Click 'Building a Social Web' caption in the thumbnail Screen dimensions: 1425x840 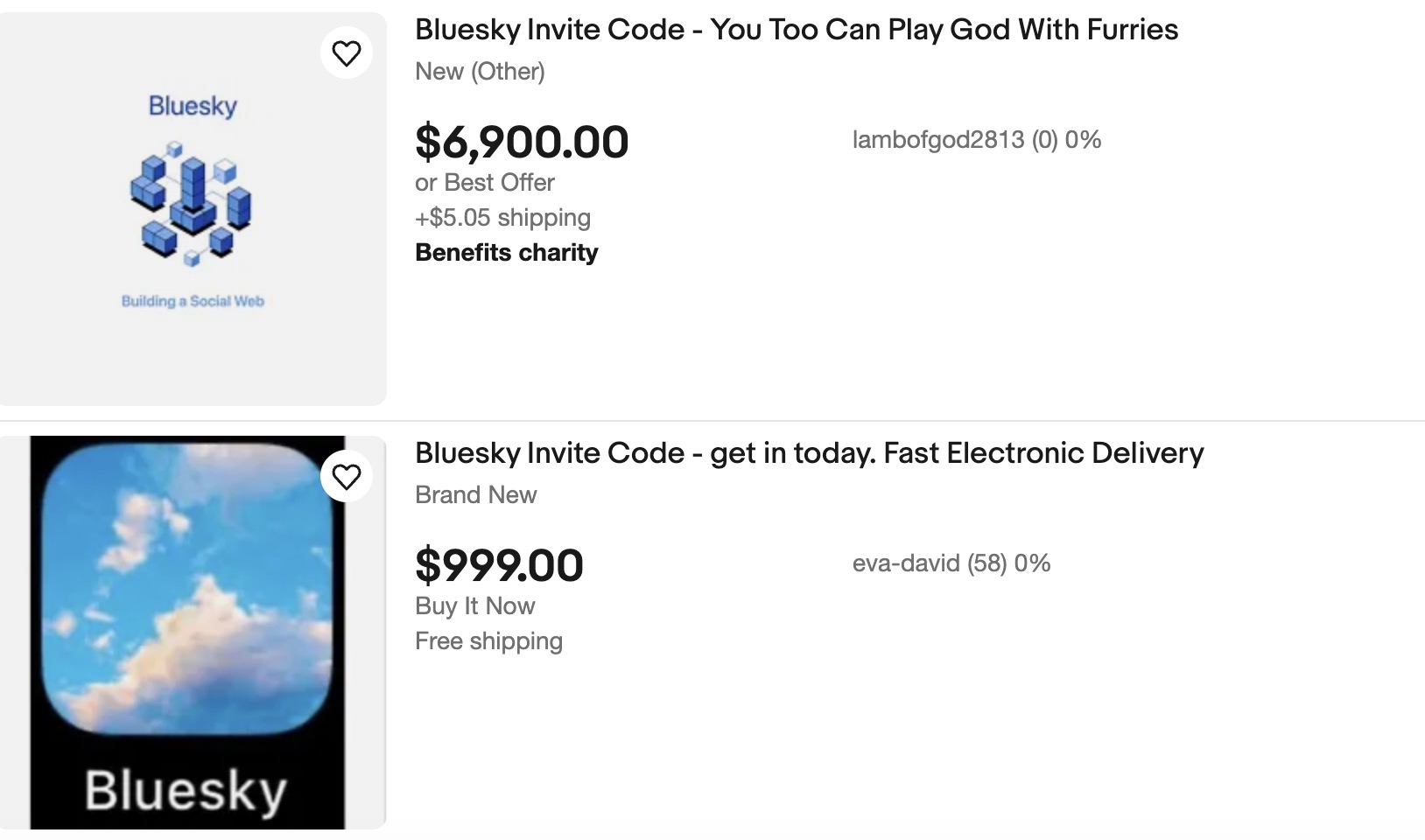tap(193, 301)
